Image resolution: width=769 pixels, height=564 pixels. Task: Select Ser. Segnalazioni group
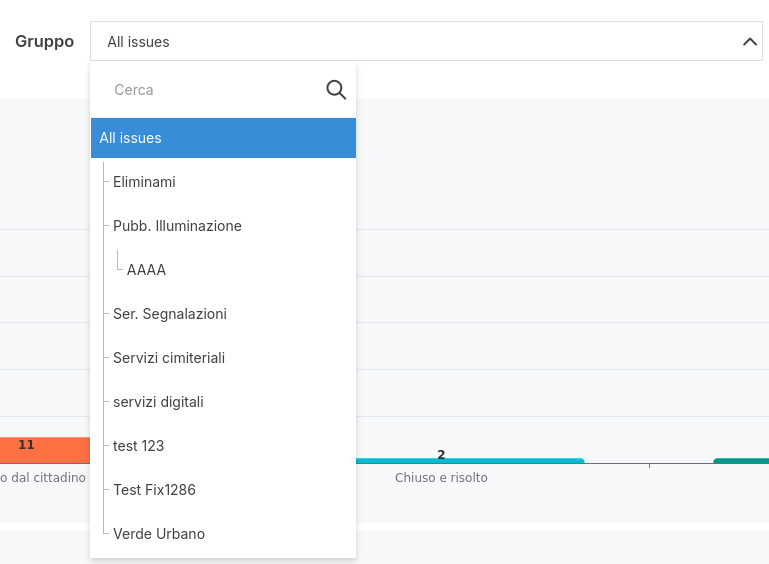(170, 314)
